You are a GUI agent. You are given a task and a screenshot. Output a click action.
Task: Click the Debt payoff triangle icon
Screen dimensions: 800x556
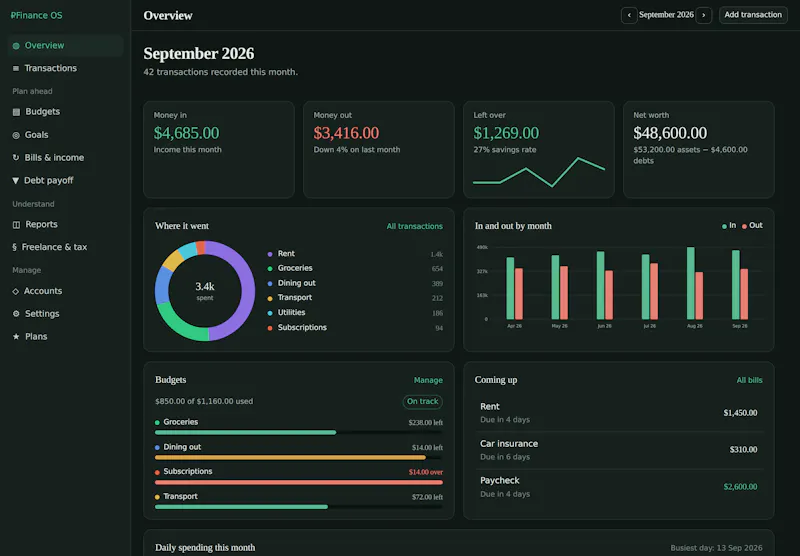(x=15, y=181)
